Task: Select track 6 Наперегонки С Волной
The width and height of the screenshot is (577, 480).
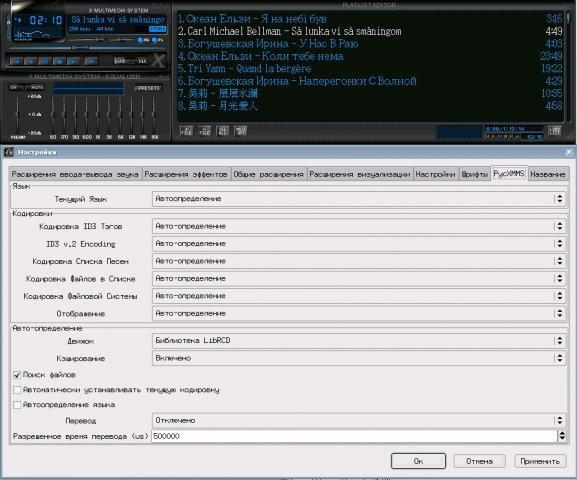Action: pos(370,81)
